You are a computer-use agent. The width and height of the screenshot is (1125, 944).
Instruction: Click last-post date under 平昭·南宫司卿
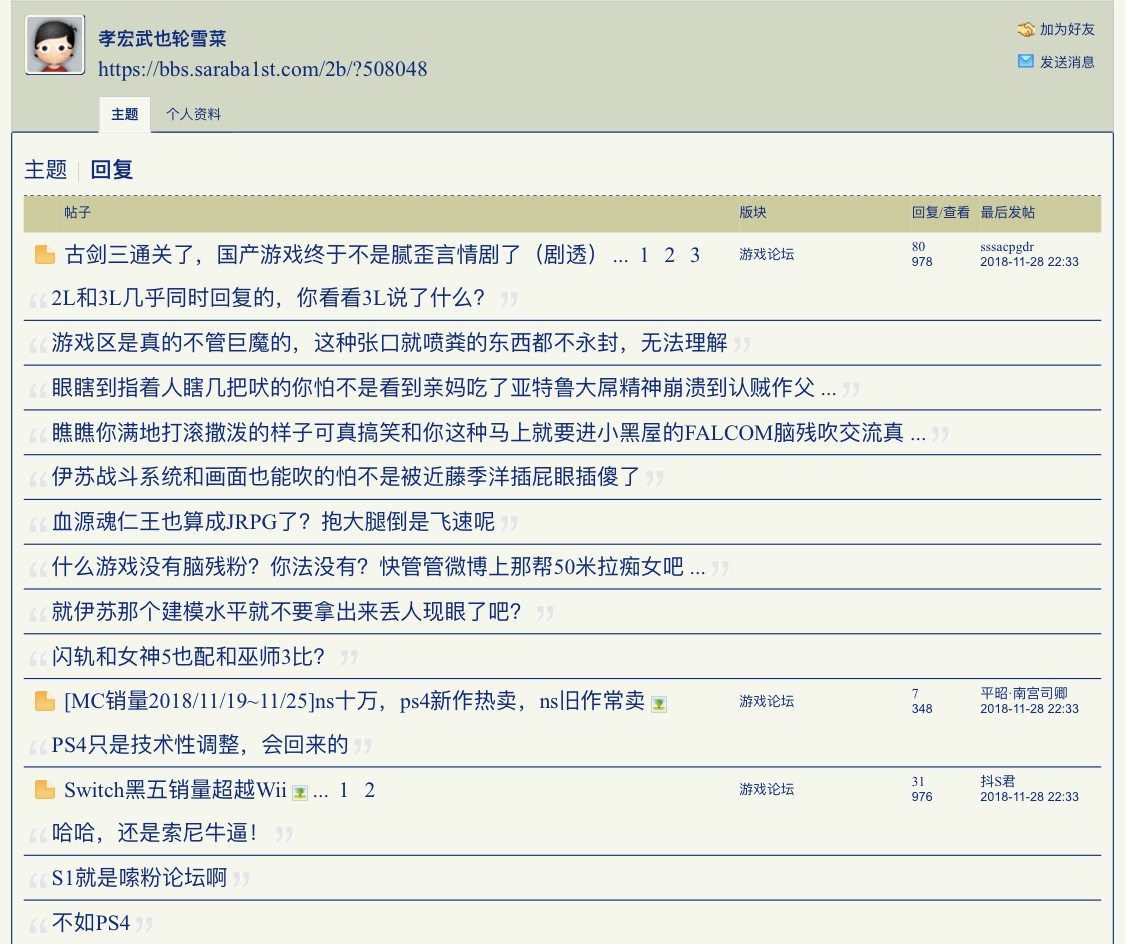[1029, 709]
